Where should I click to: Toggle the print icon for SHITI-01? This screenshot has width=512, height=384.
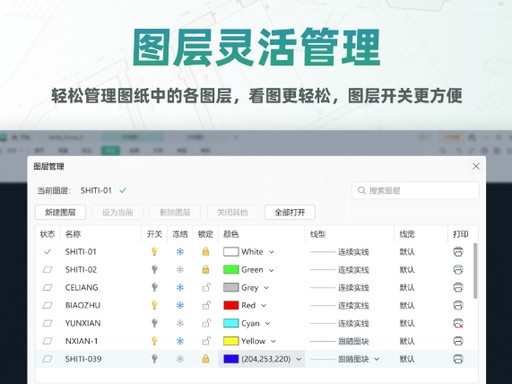tap(458, 252)
